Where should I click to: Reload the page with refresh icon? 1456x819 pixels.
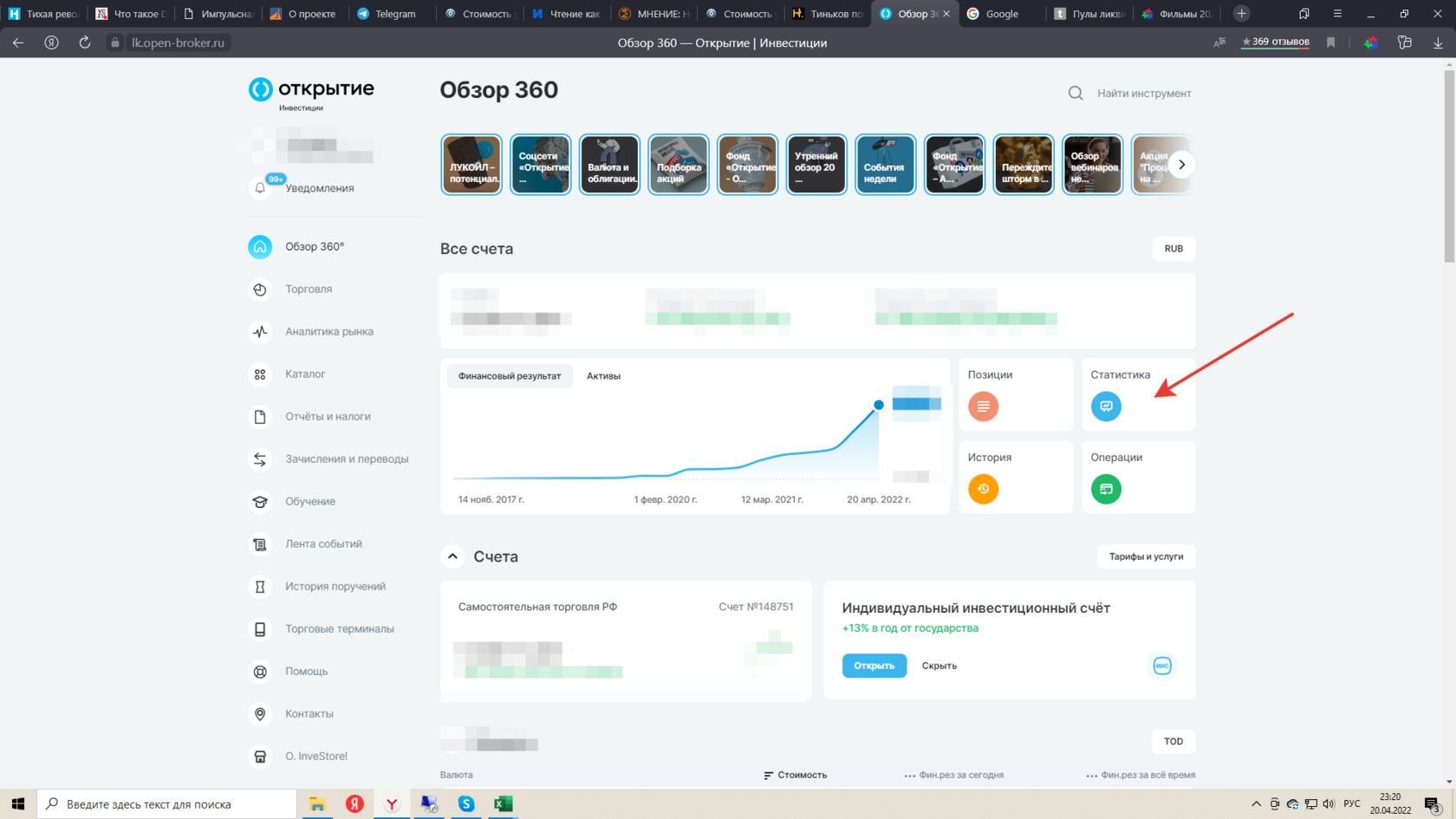(84, 42)
